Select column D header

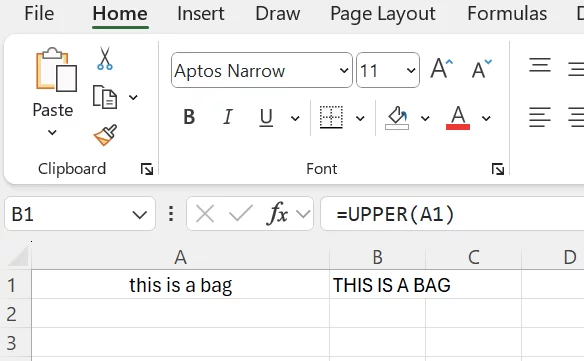553,257
